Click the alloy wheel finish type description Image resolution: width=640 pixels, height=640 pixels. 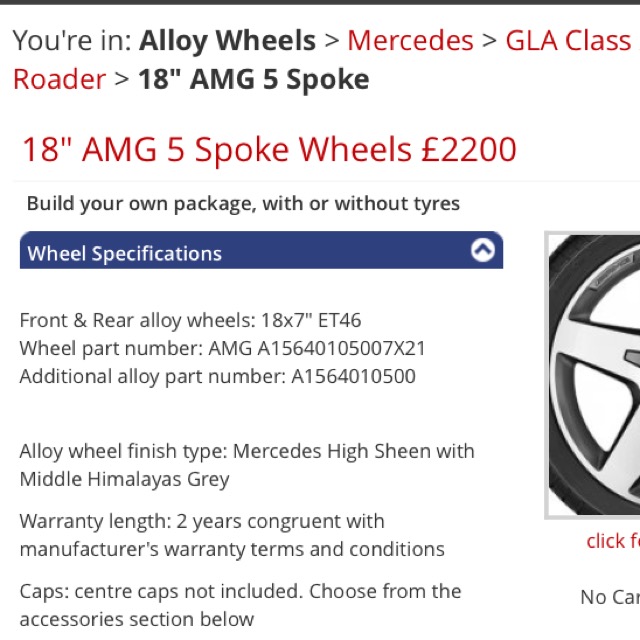coord(247,465)
